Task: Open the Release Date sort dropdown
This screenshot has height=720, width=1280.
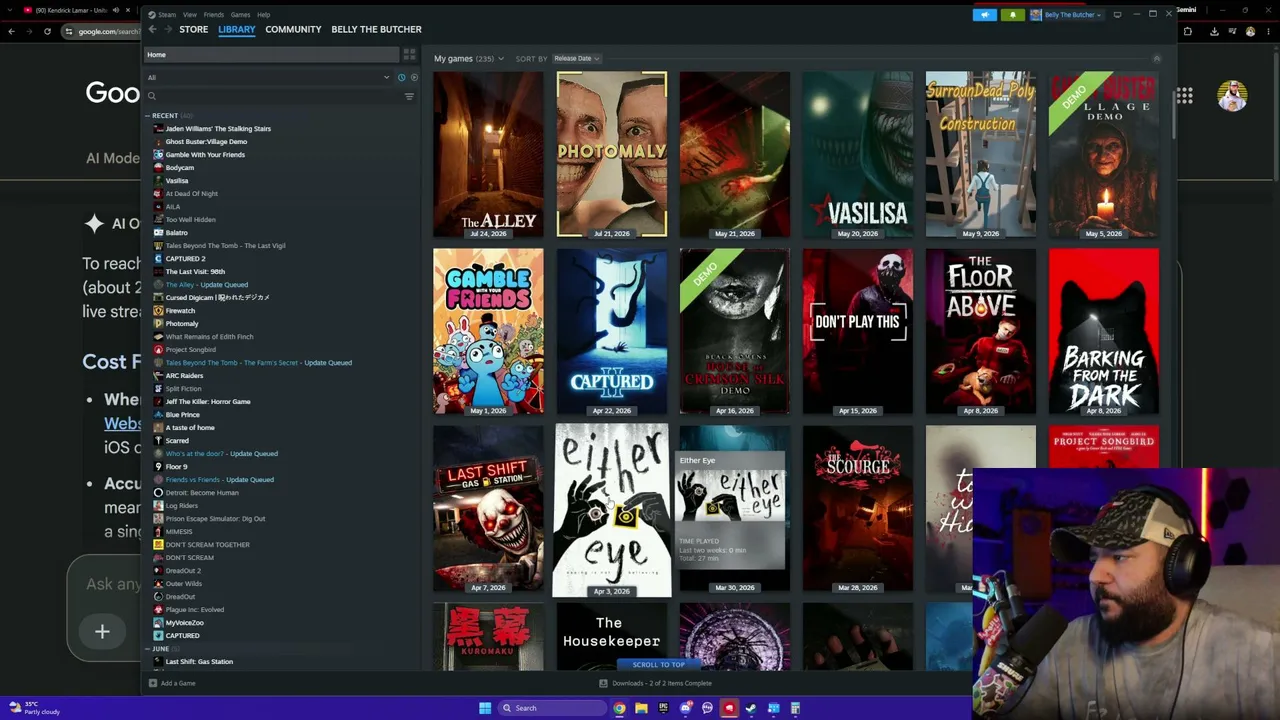Action: 577,59
